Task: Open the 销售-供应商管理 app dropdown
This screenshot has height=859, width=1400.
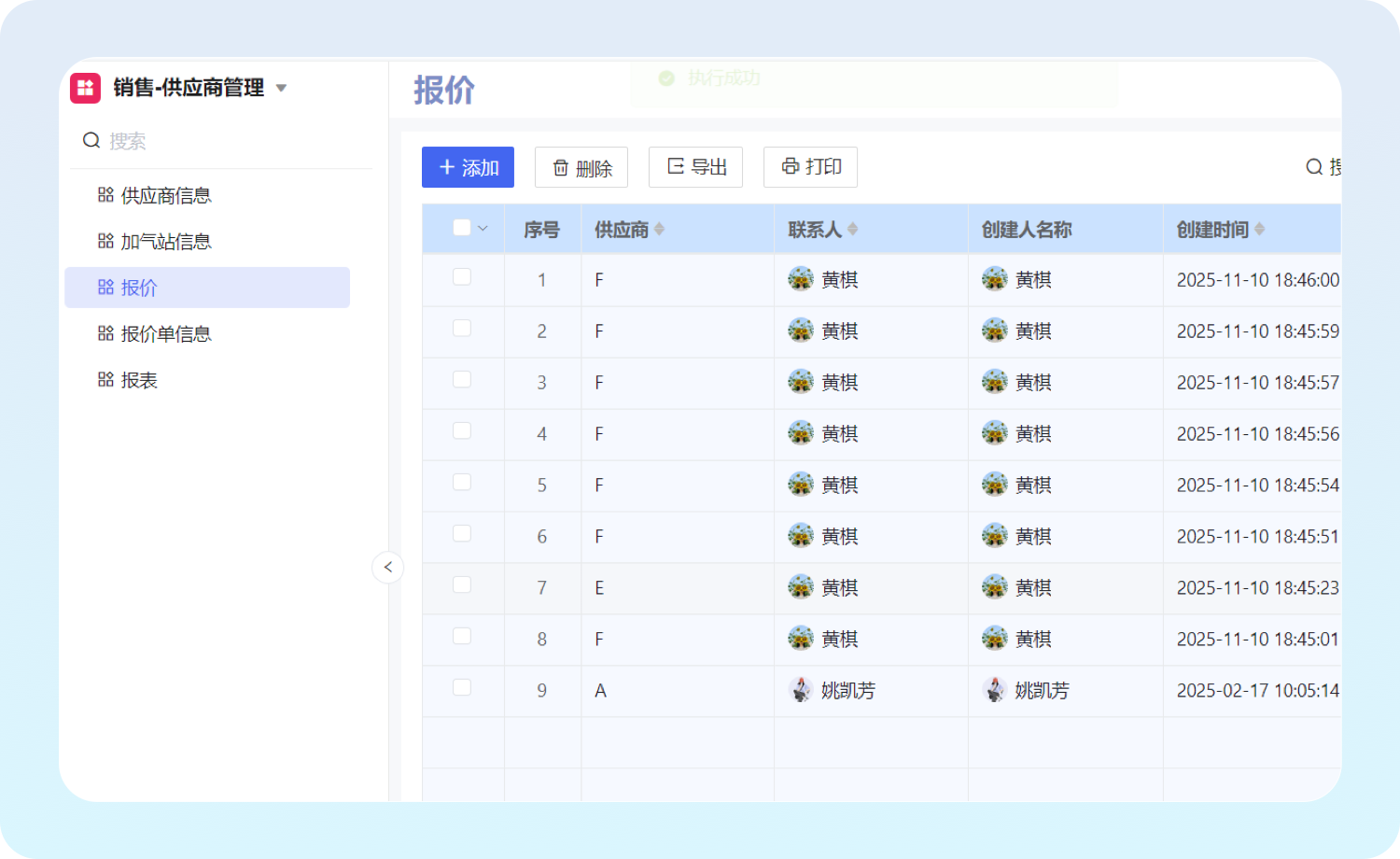Action: point(281,89)
